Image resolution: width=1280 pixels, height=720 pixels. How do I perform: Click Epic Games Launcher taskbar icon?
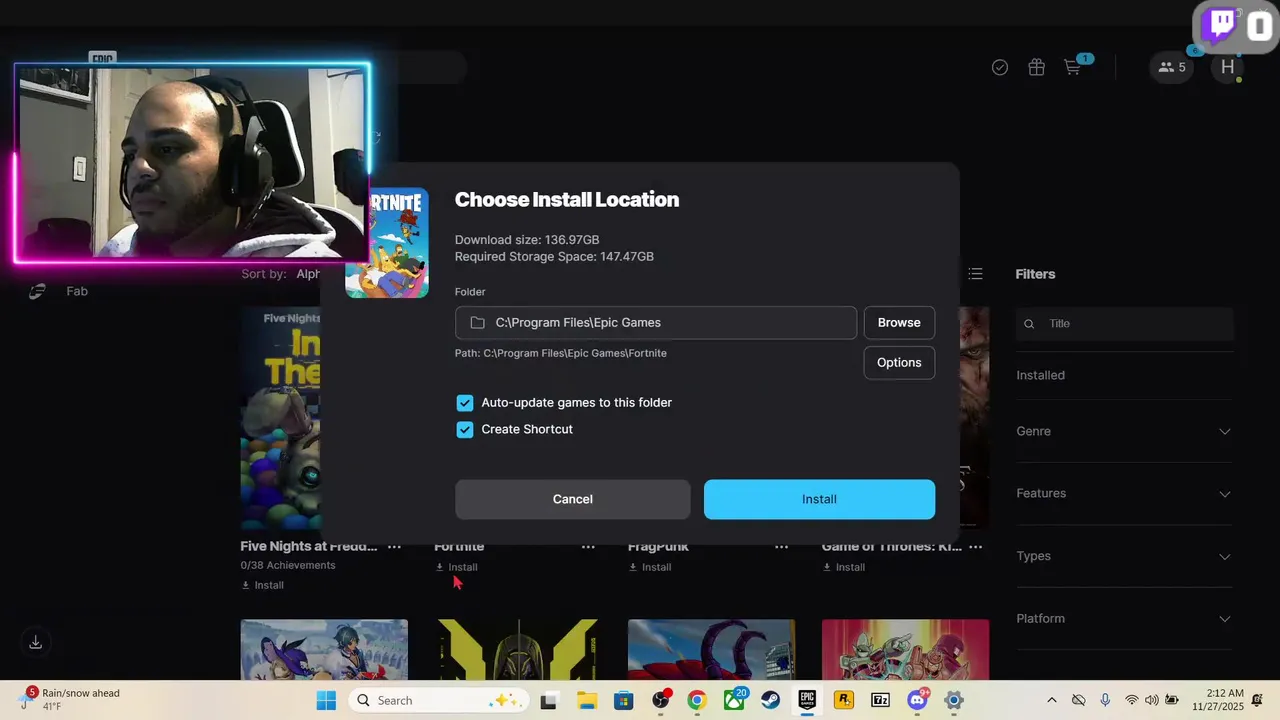tap(807, 701)
